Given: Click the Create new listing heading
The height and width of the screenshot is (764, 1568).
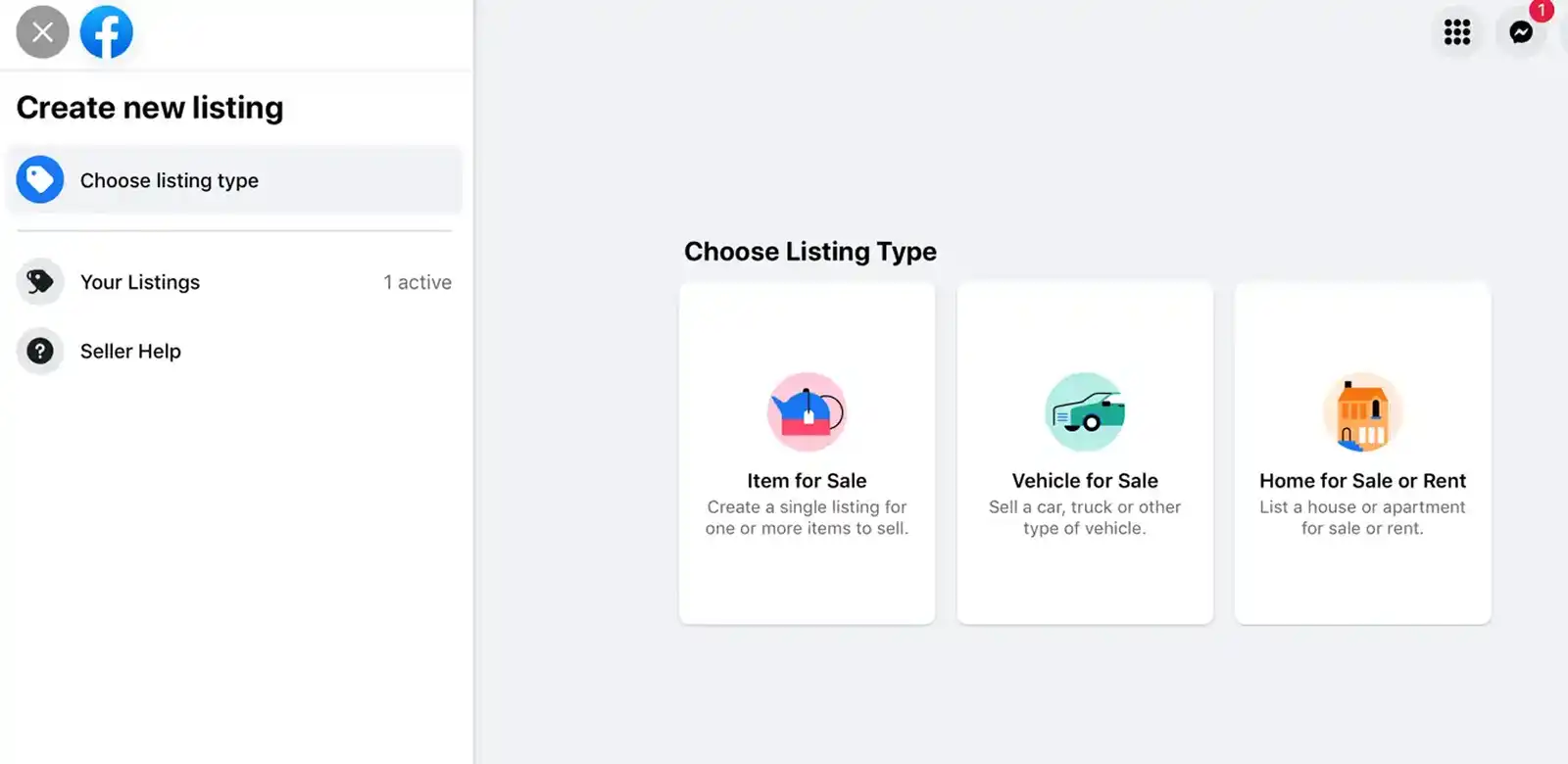Looking at the screenshot, I should (149, 107).
